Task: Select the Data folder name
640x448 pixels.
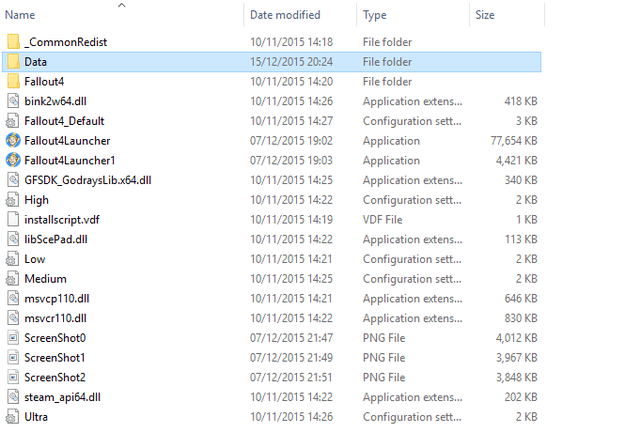Action: pos(36,62)
